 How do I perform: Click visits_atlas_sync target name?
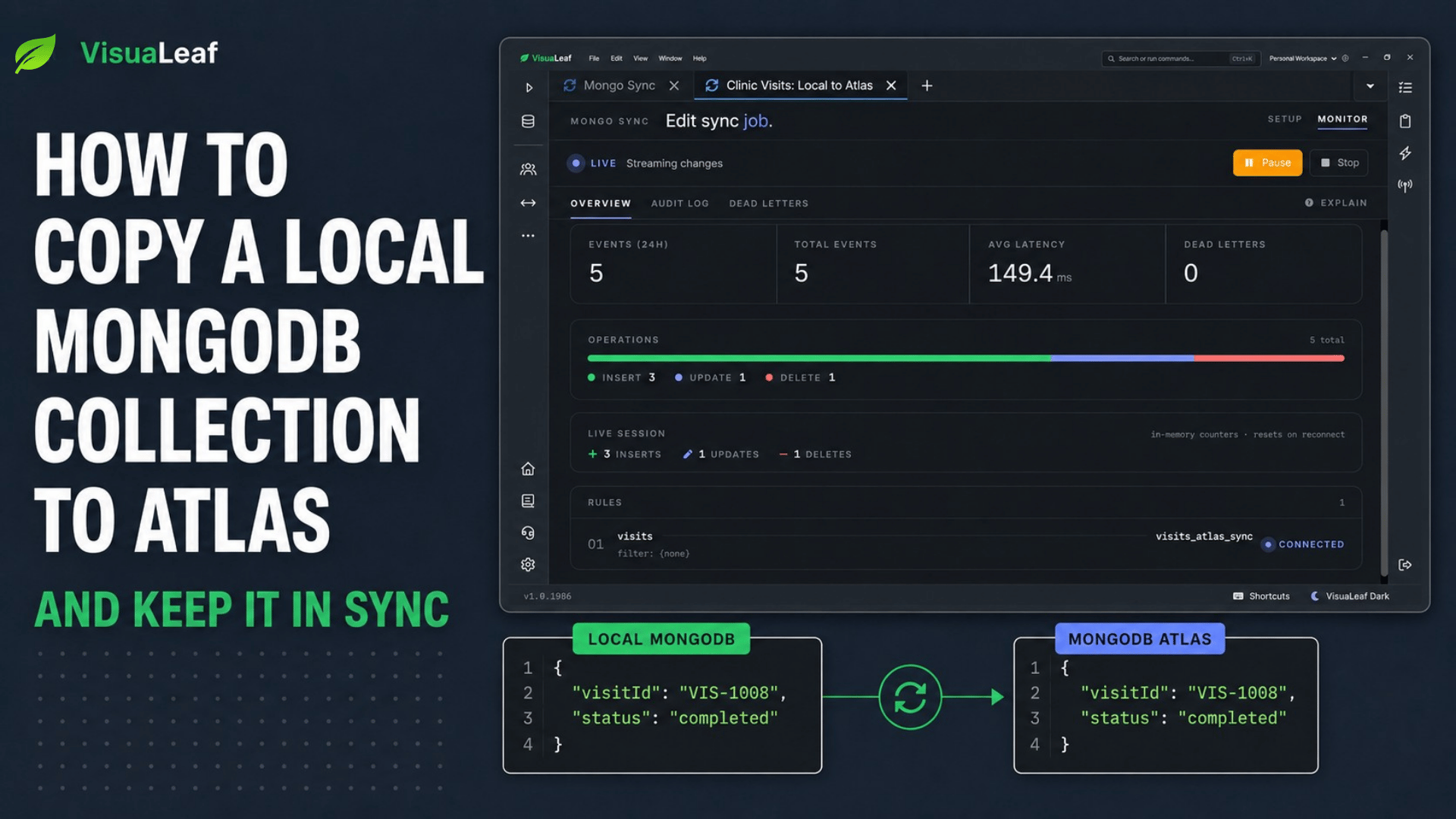[1204, 536]
